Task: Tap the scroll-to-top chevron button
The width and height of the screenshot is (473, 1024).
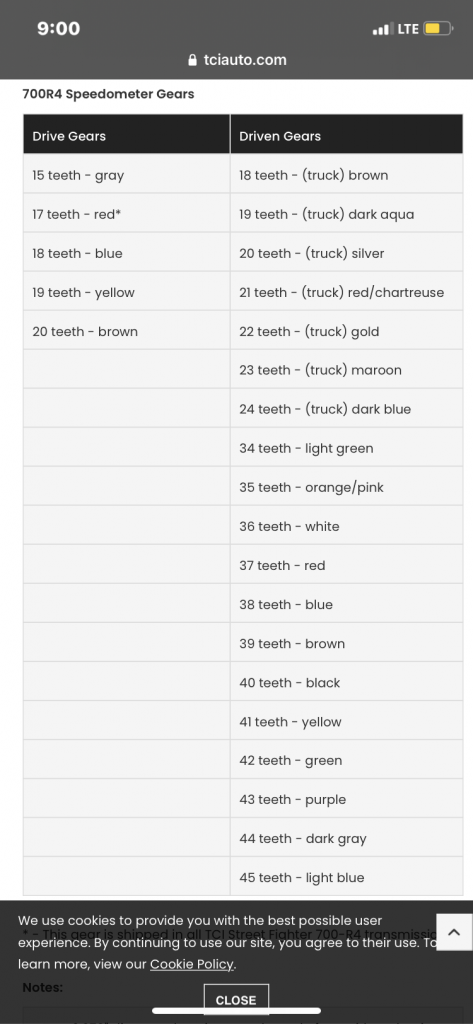Action: 454,932
